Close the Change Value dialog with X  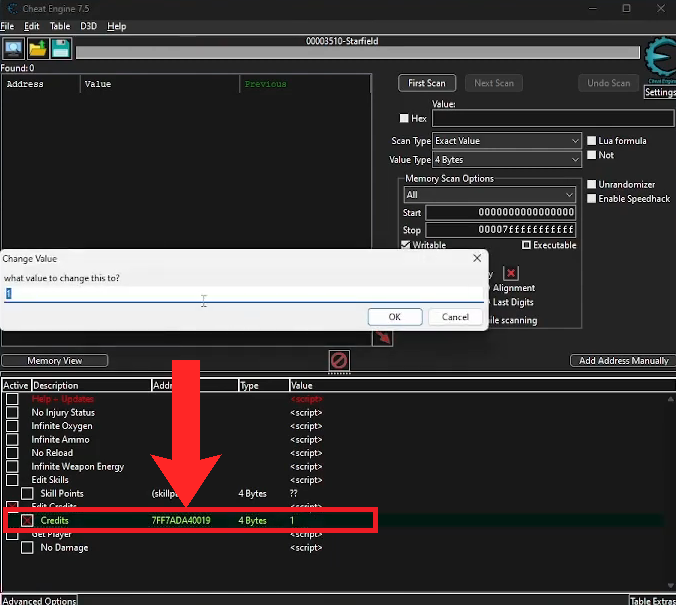[x=476, y=258]
